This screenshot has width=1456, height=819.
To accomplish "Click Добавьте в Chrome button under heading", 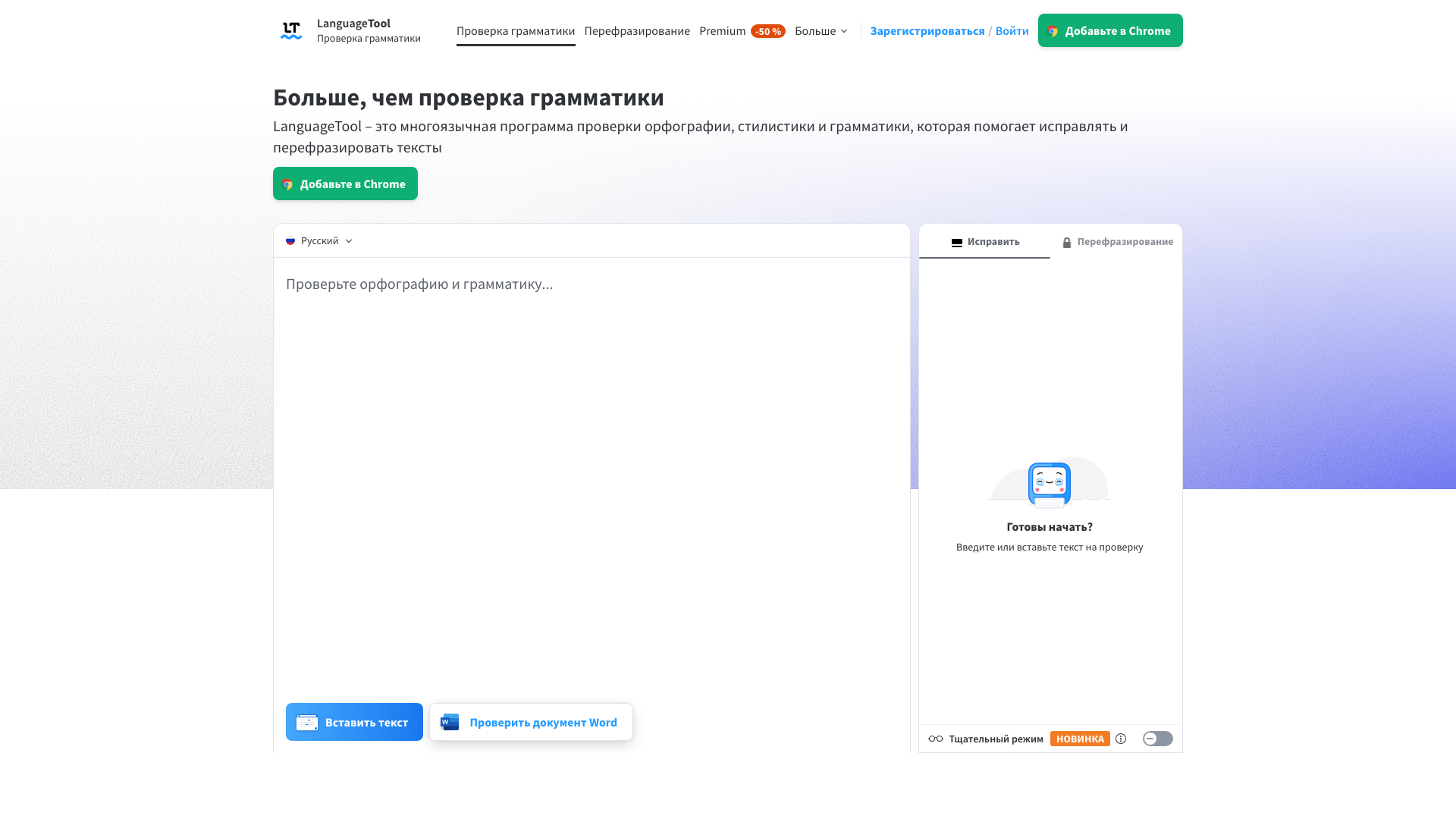I will (345, 184).
